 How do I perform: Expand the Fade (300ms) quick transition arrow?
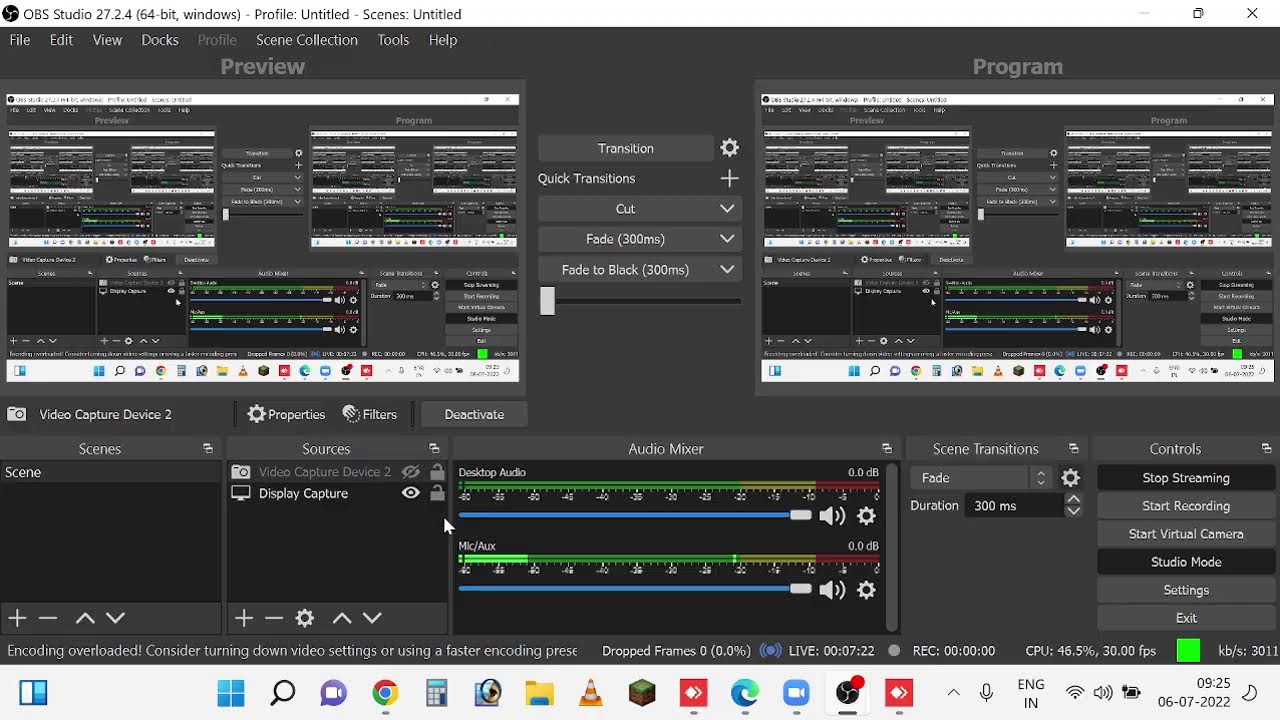point(727,239)
